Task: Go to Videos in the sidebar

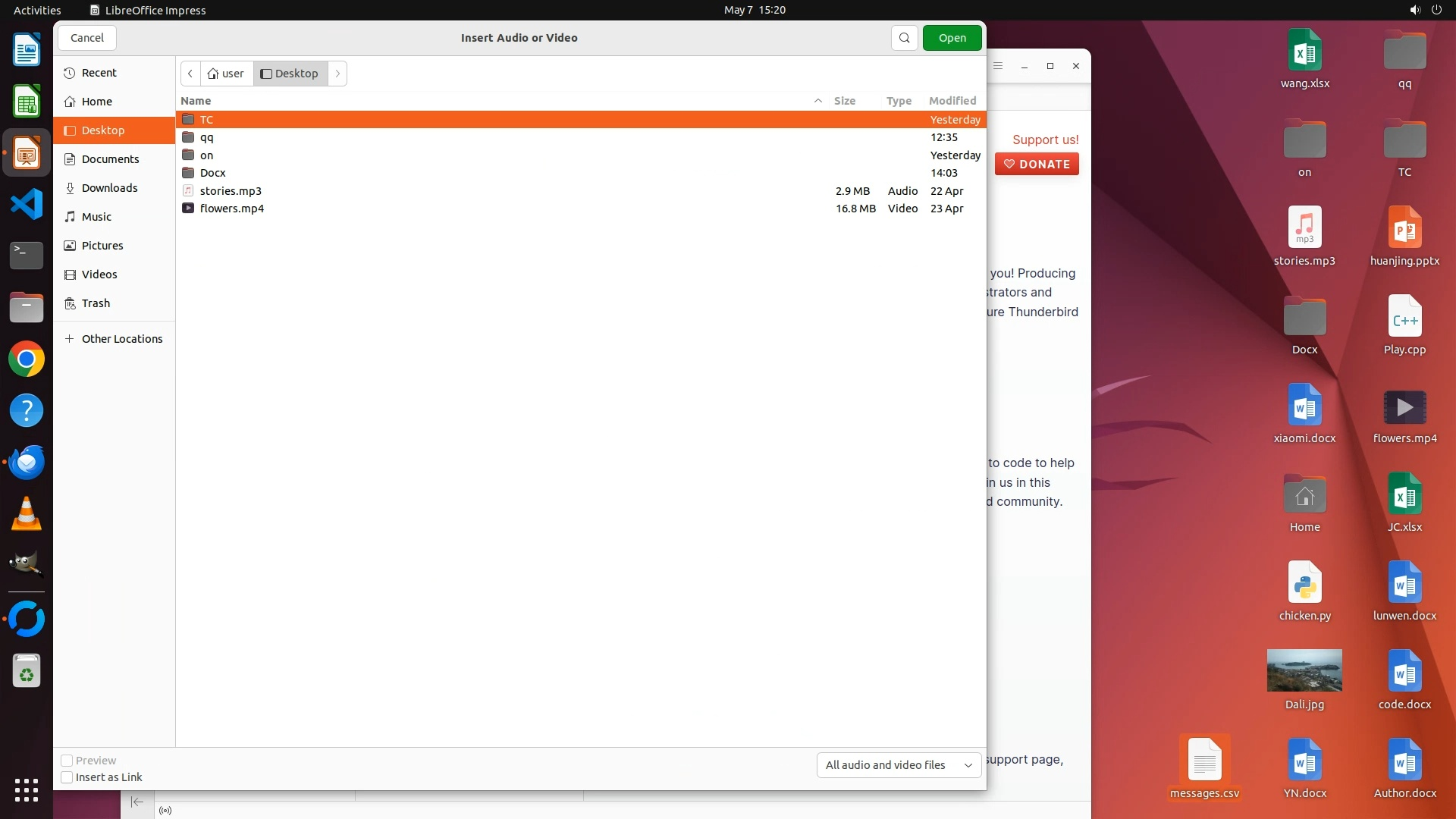Action: (99, 275)
